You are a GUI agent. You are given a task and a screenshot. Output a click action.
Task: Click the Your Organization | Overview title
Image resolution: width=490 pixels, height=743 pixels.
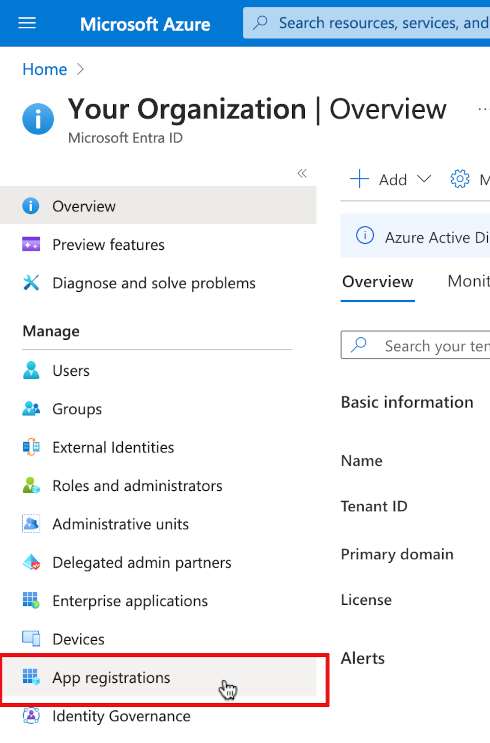[257, 110]
